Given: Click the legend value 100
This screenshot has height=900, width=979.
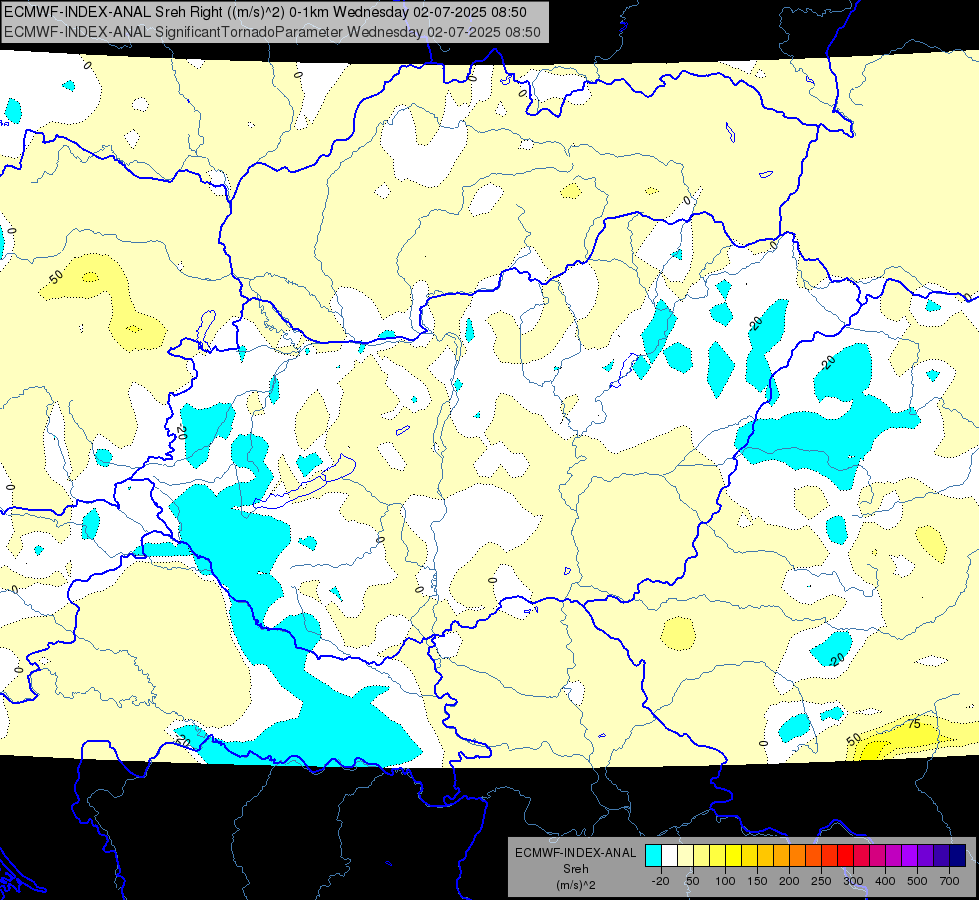Looking at the screenshot, I should 726,881.
